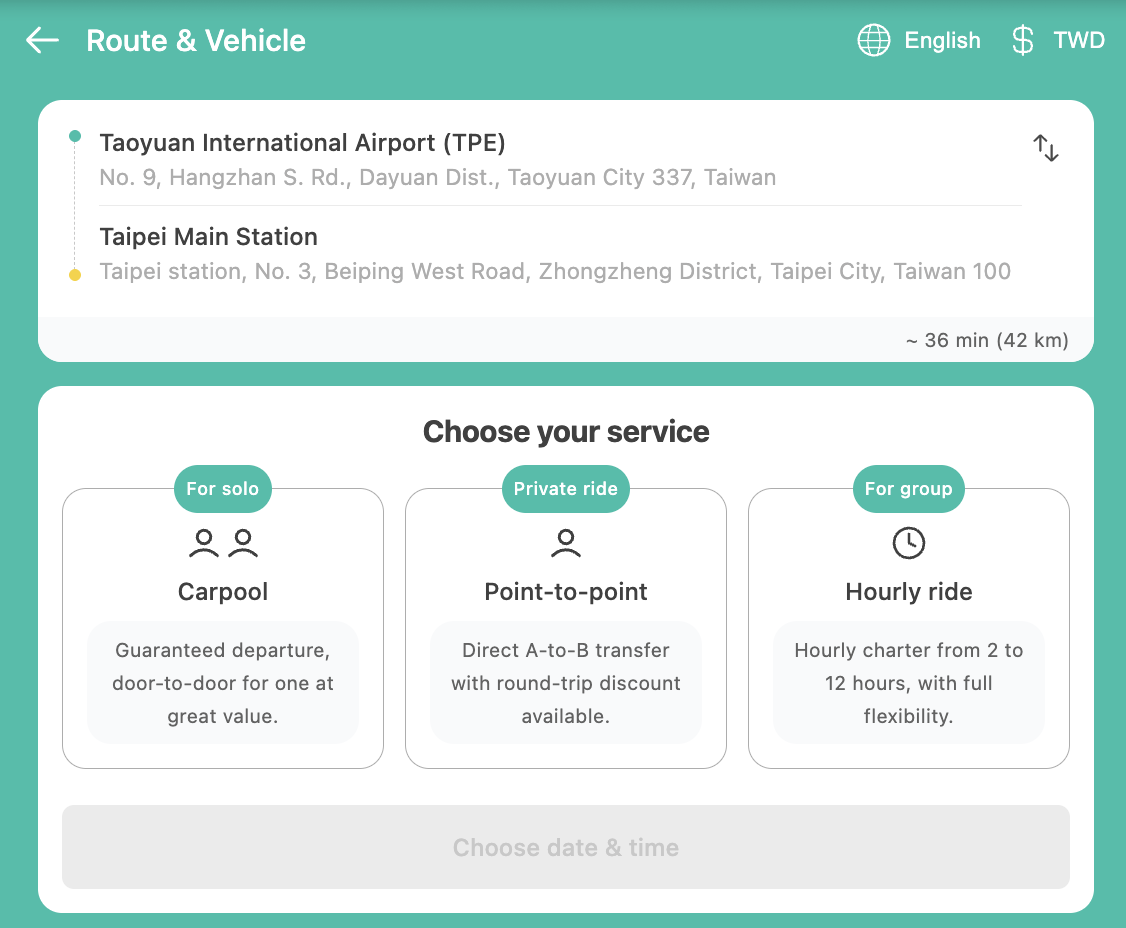
Task: Click the For solo badge
Action: [222, 489]
